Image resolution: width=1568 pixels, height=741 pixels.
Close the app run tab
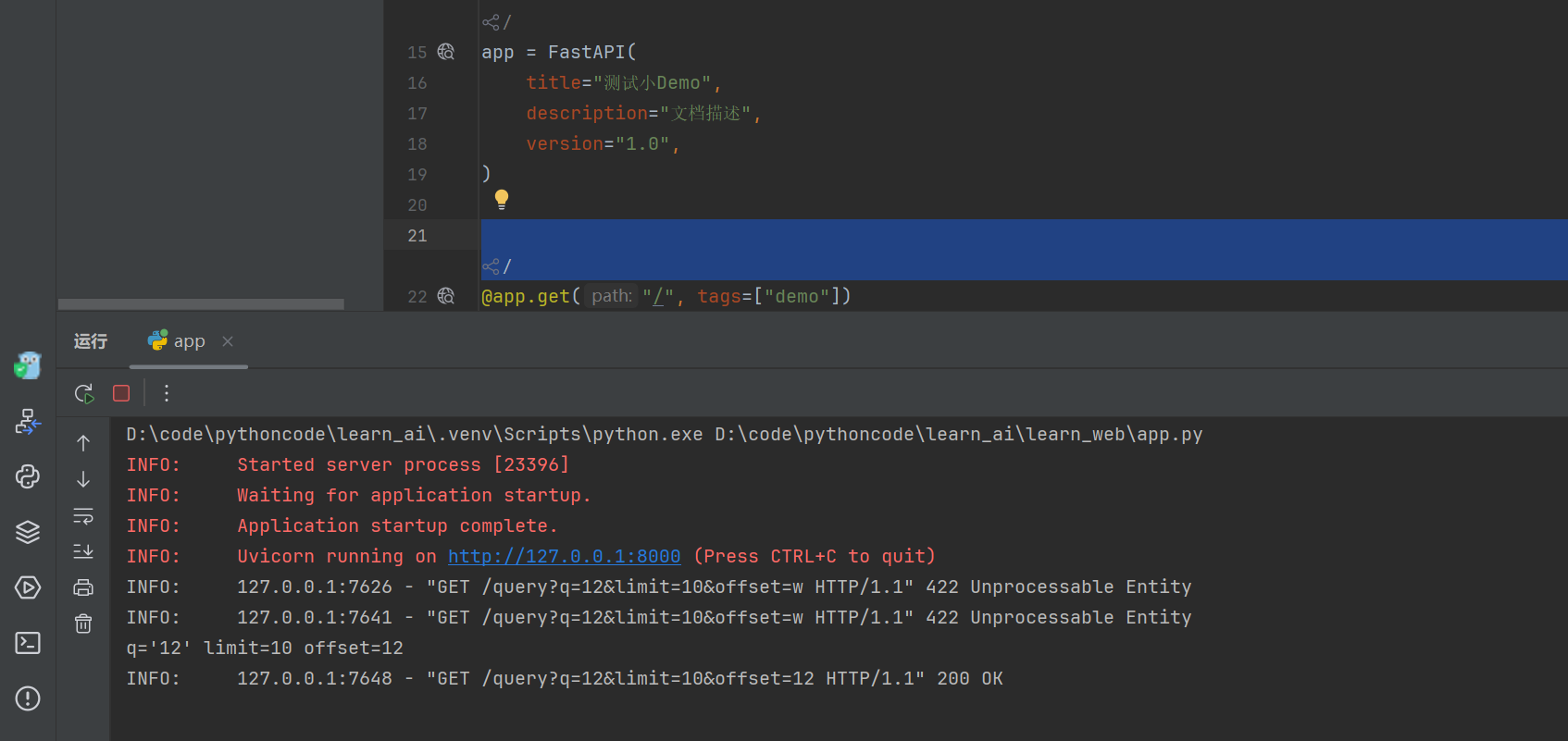point(228,341)
